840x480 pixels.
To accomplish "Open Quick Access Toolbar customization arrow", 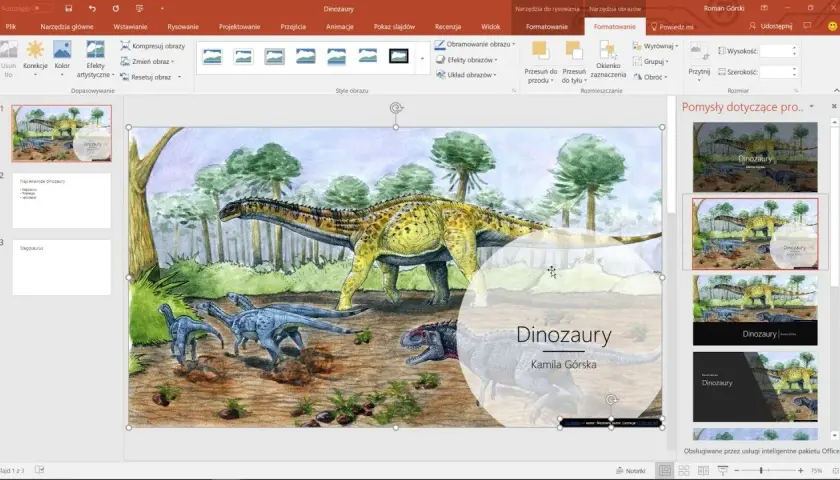I will [162, 9].
